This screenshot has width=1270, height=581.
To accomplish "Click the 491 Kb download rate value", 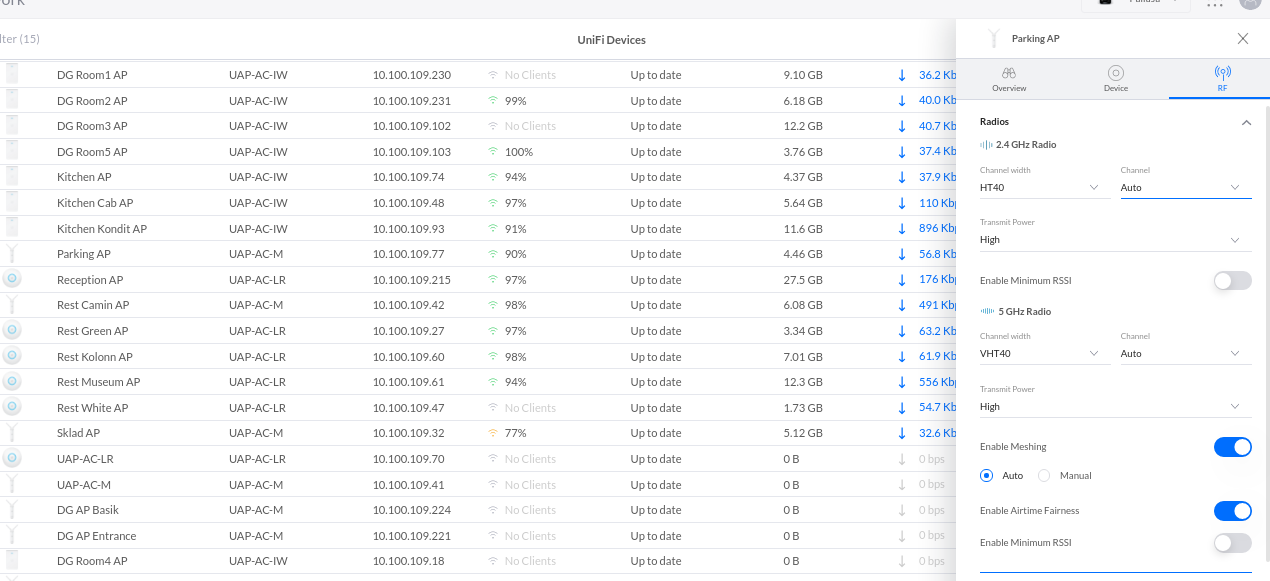I will pyautogui.click(x=937, y=305).
